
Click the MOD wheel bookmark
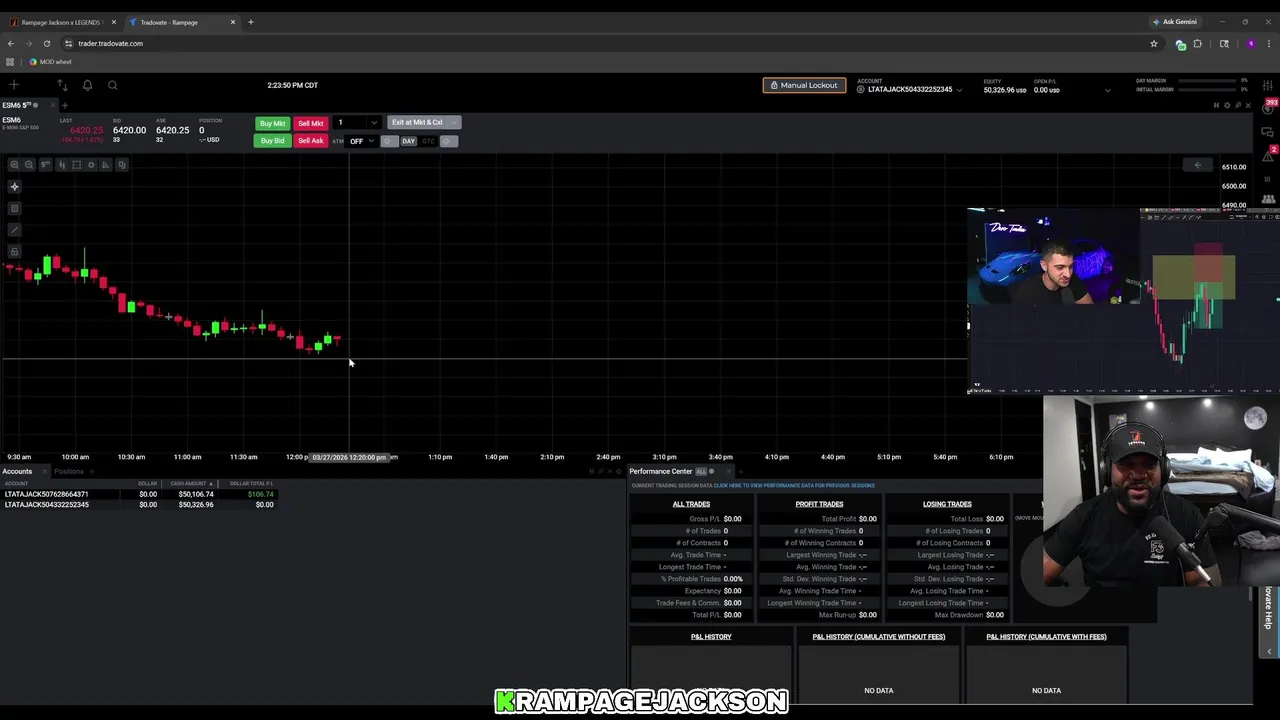tap(50, 62)
